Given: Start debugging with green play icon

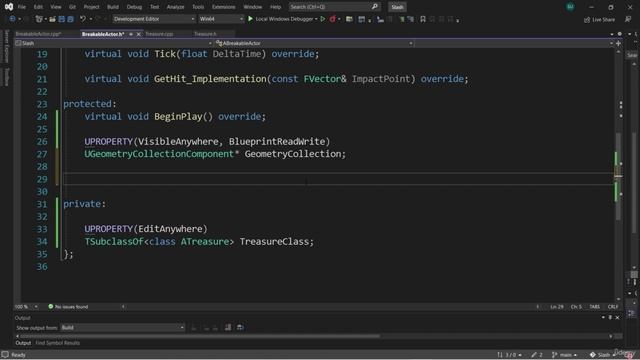Looking at the screenshot, I should point(250,19).
